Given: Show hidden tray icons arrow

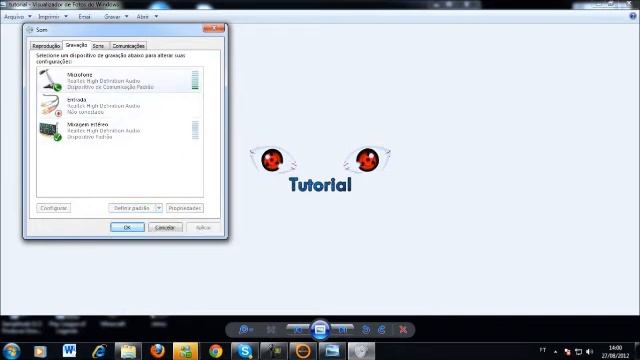Looking at the screenshot, I should point(555,351).
